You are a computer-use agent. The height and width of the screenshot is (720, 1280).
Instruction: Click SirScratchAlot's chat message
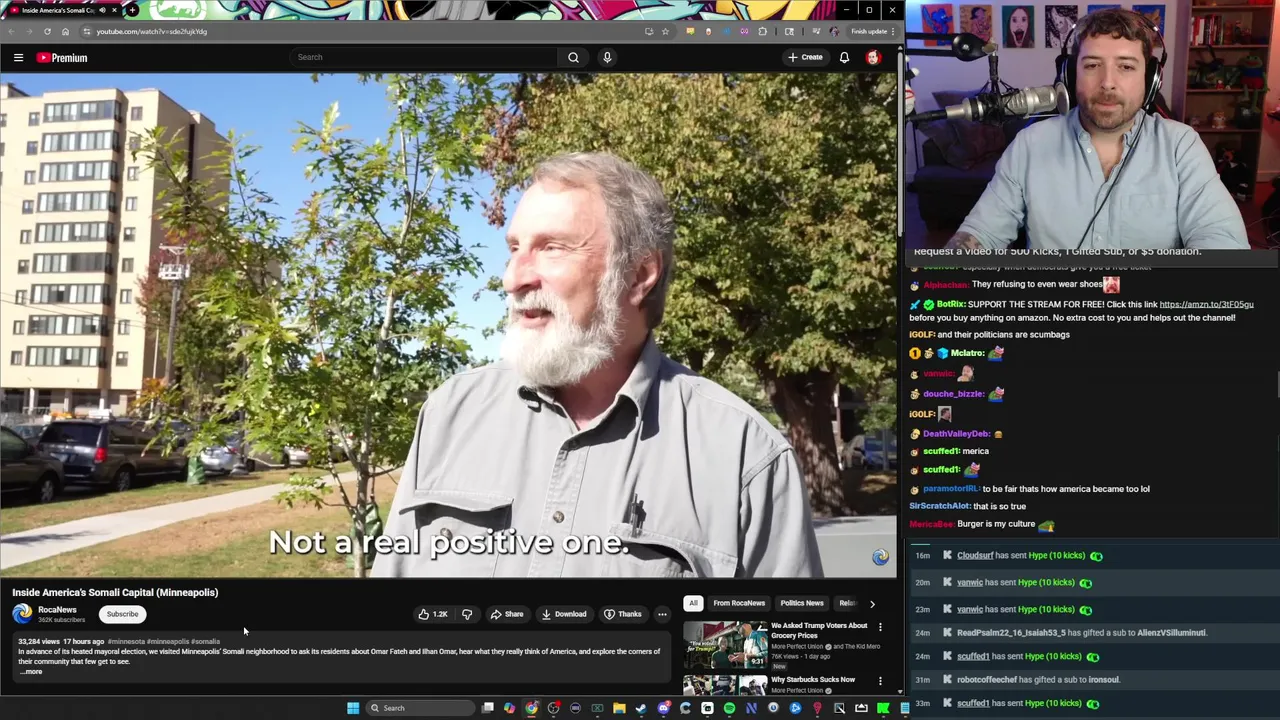[x=968, y=506]
